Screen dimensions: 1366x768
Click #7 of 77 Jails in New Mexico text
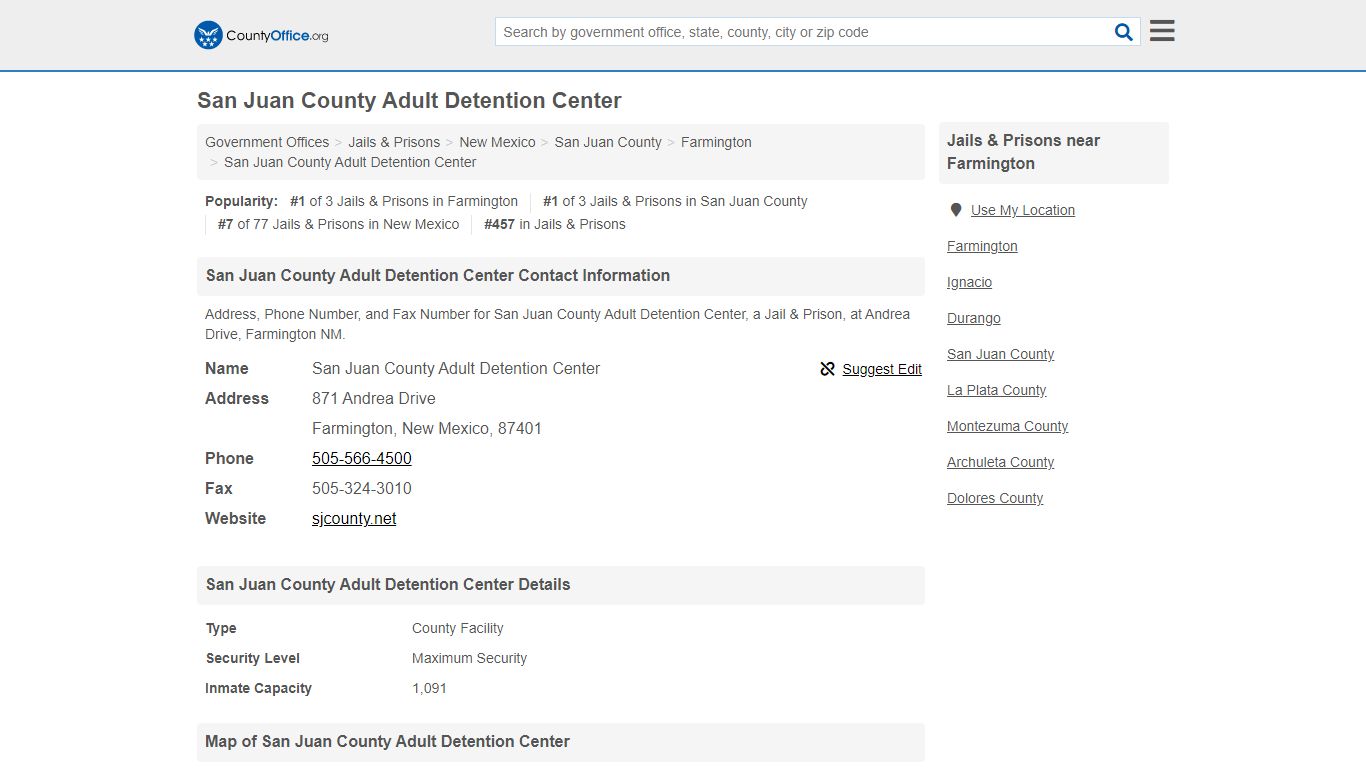tap(339, 224)
